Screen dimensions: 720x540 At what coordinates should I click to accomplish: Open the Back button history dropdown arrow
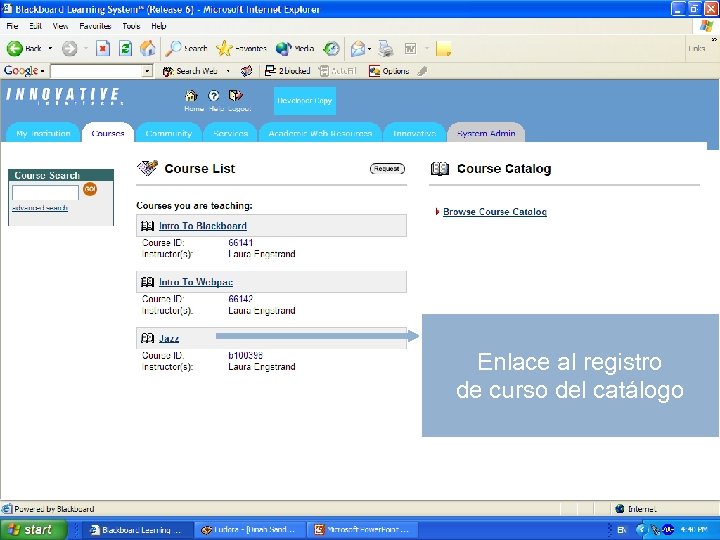click(50, 48)
